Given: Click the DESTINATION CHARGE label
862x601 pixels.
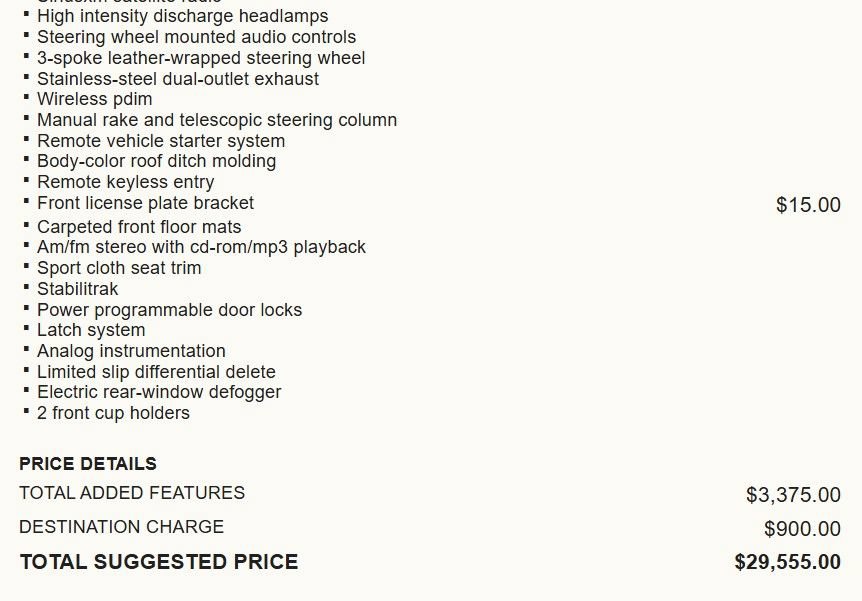Looking at the screenshot, I should [x=121, y=527].
